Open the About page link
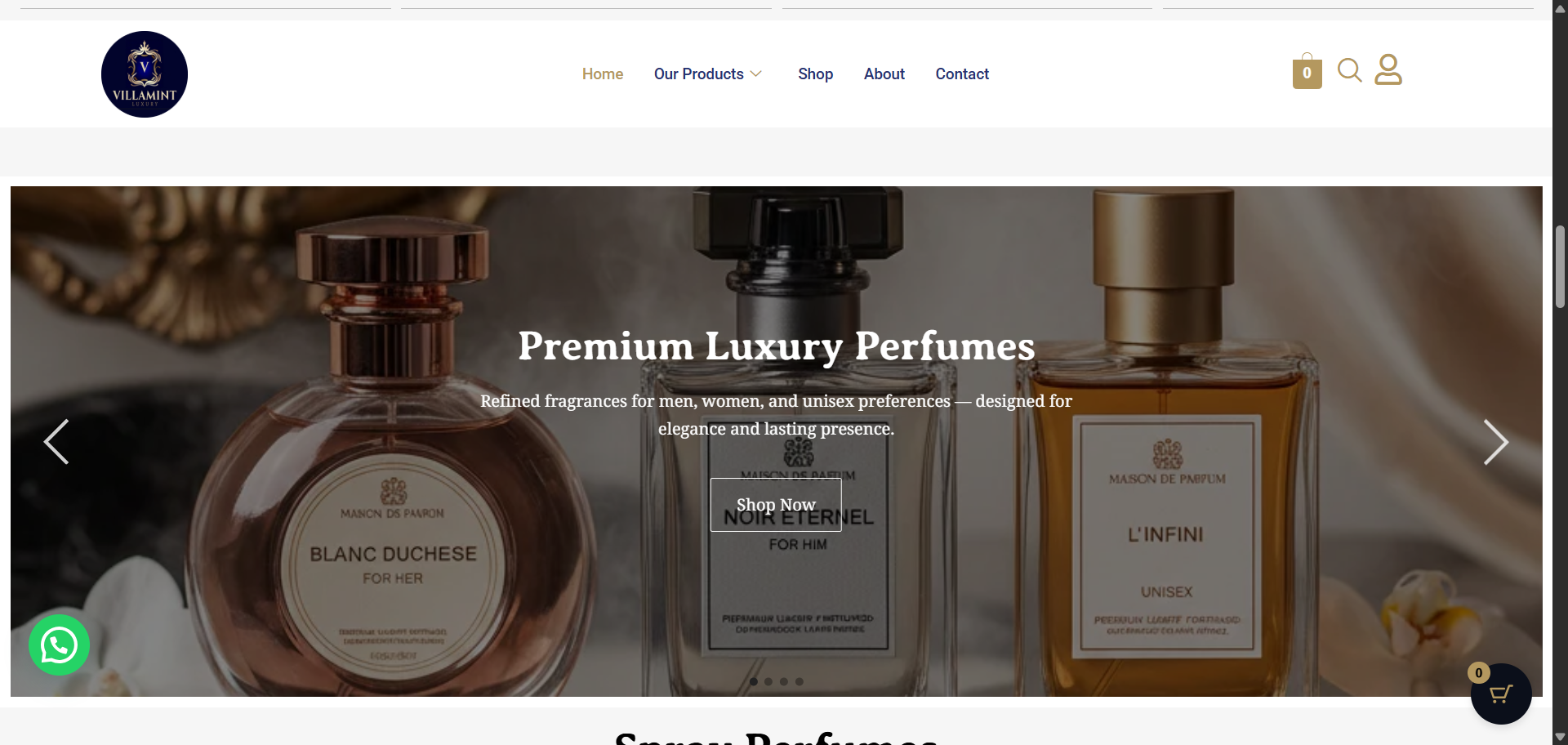 tap(884, 74)
